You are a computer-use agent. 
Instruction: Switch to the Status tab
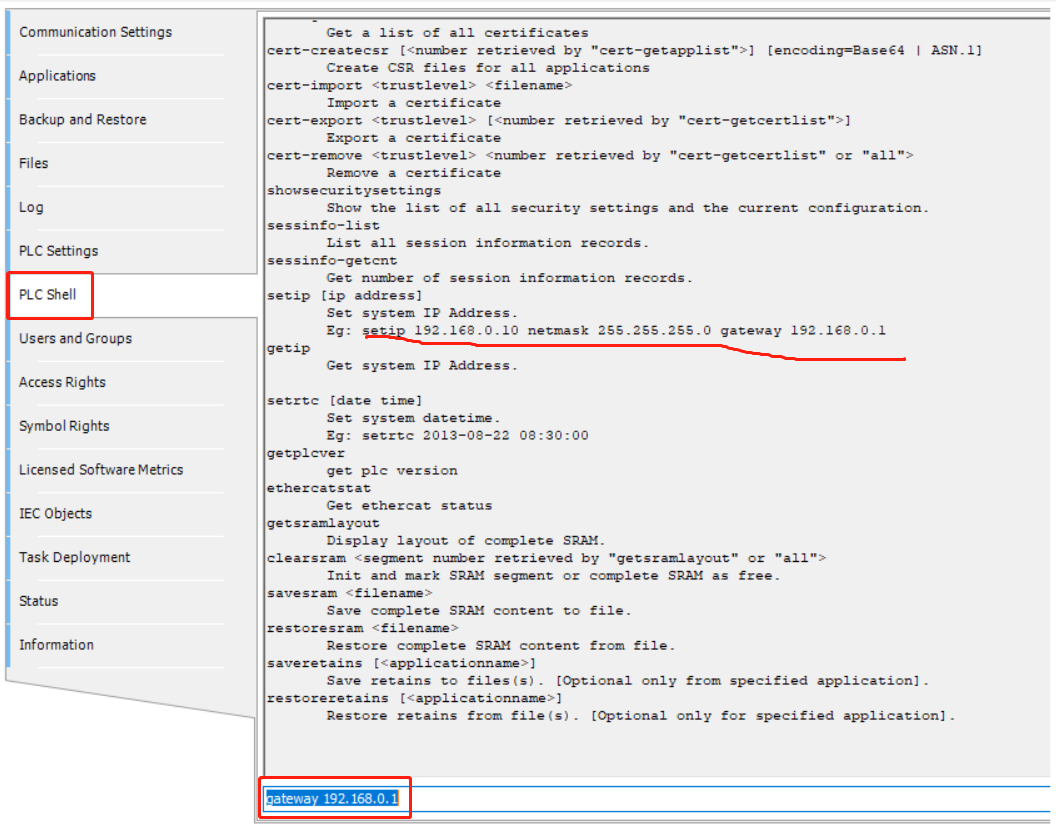point(38,601)
